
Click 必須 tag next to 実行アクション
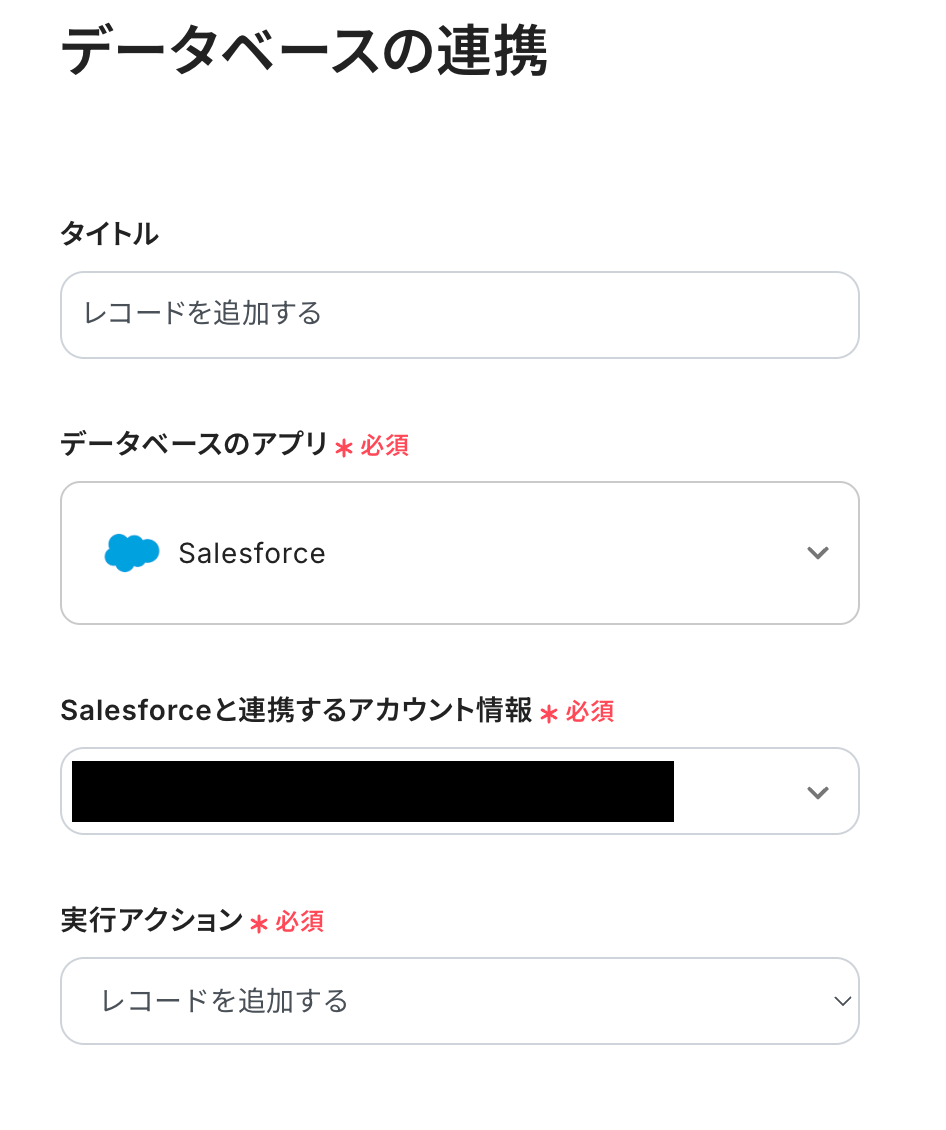click(300, 922)
